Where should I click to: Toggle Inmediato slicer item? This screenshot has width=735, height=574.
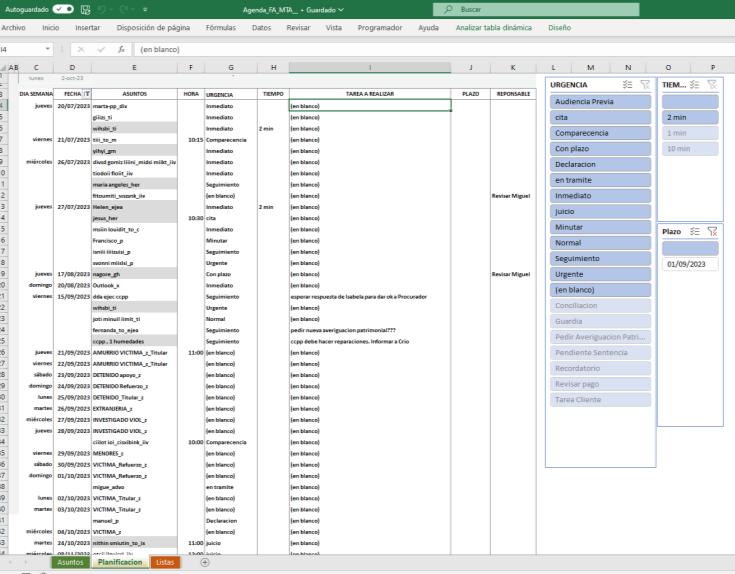(600, 195)
